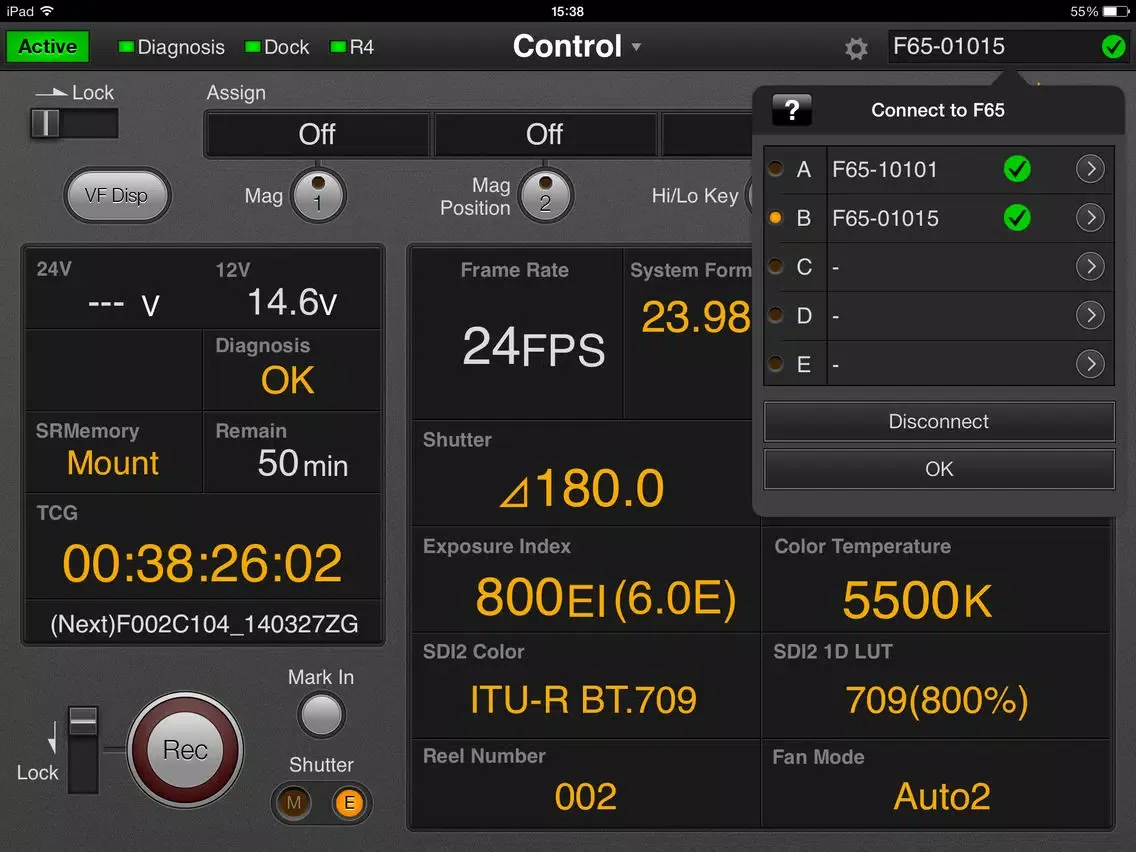Tap the Shutter 180.0 value
This screenshot has width=1136, height=852.
[x=582, y=488]
